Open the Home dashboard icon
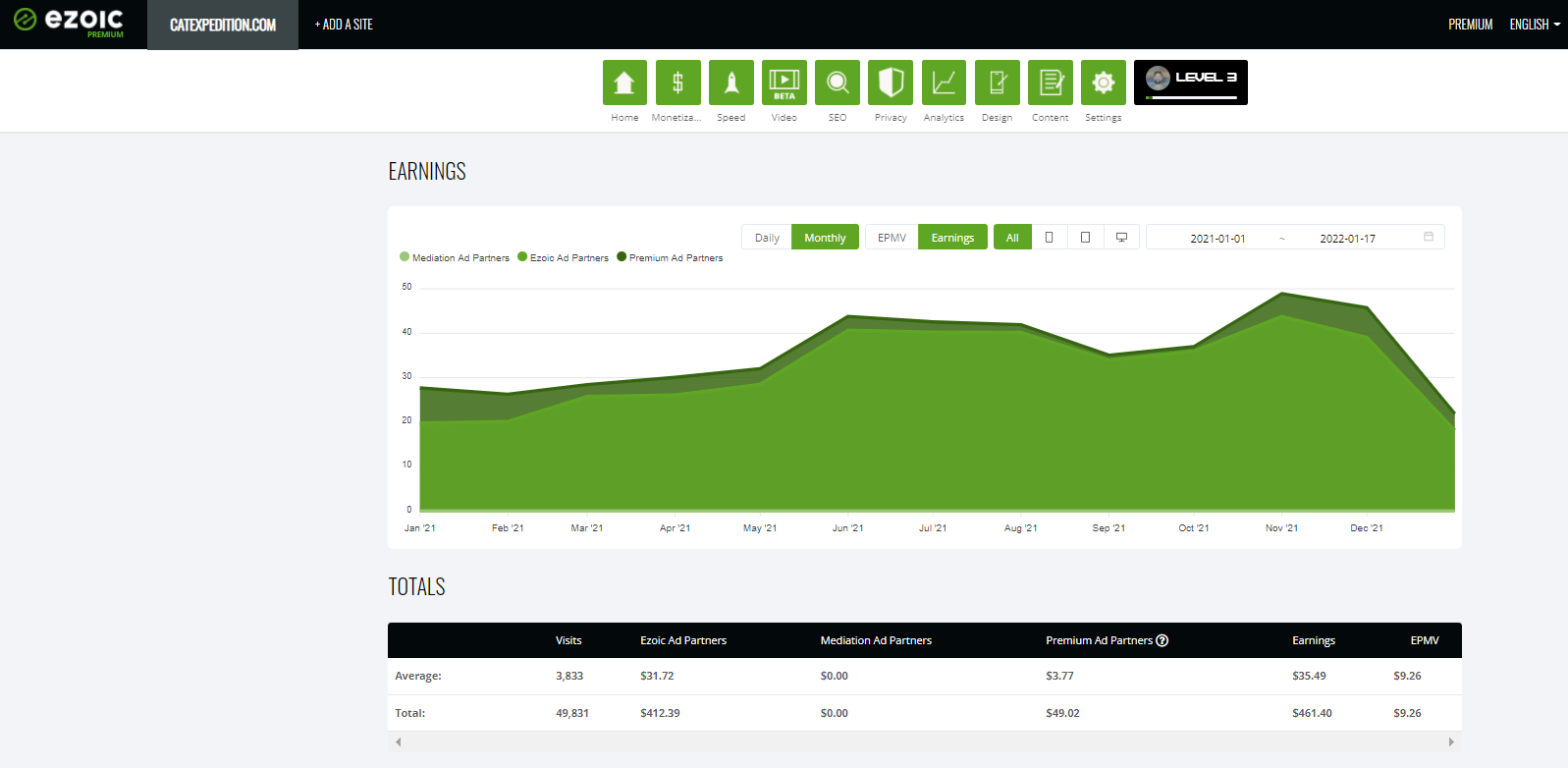1568x768 pixels. pyautogui.click(x=624, y=82)
